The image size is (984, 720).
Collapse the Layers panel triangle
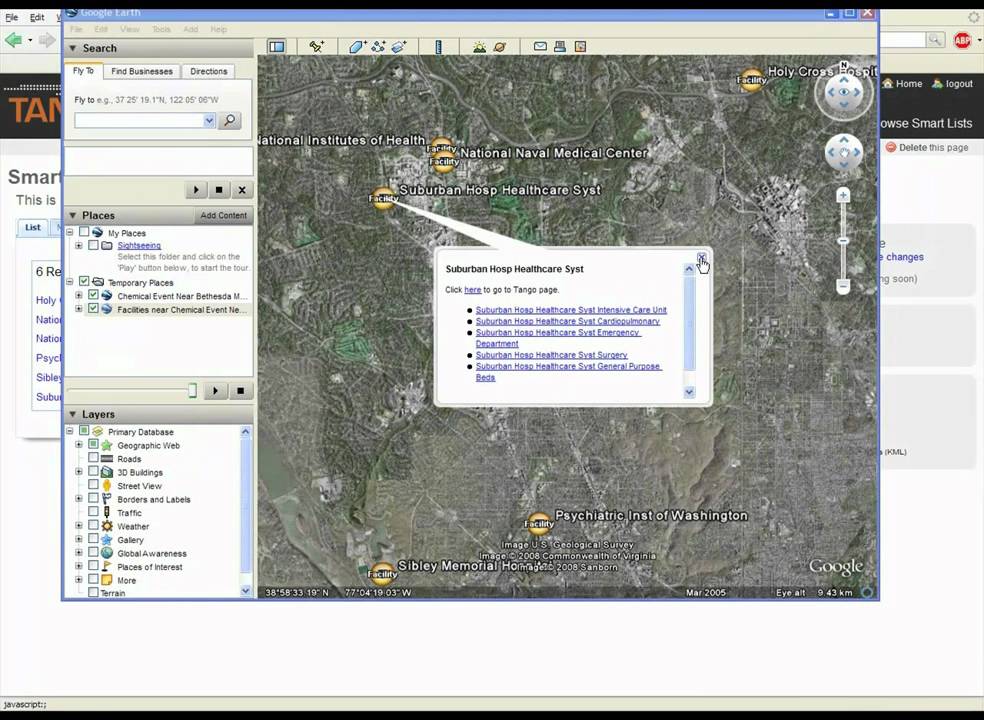[x=73, y=414]
